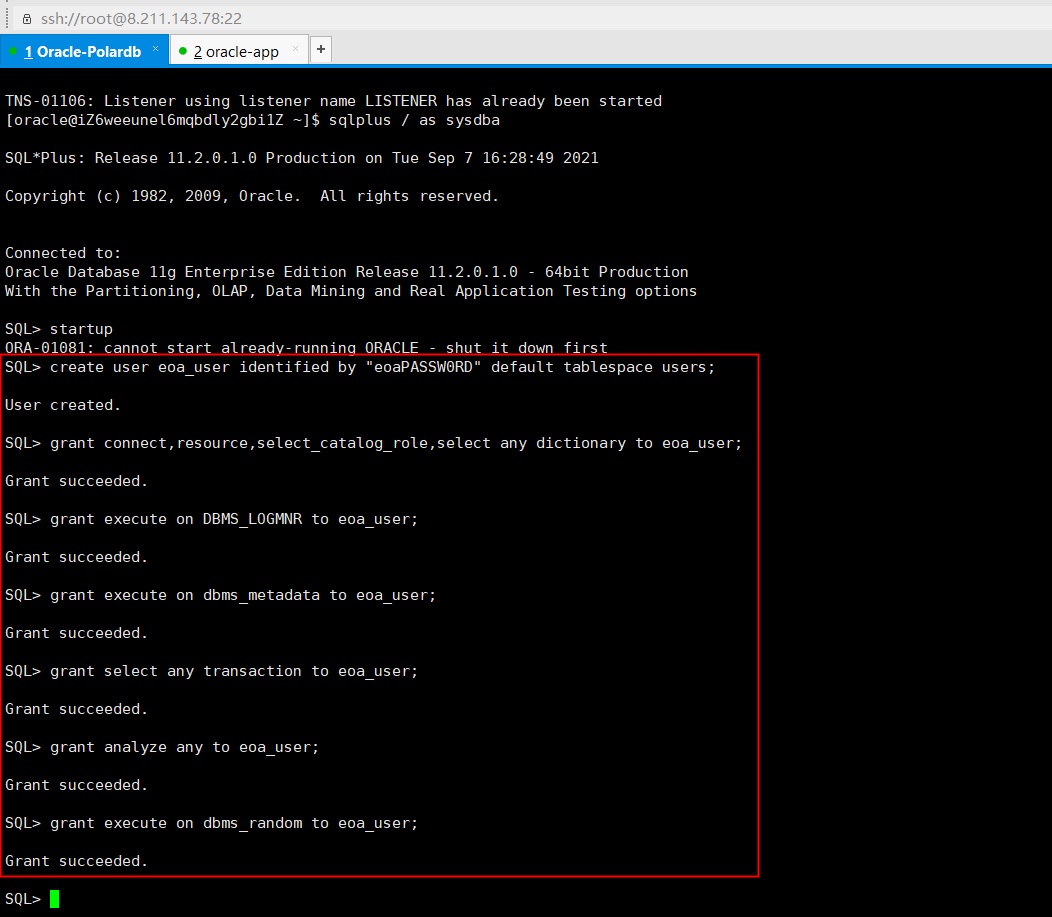Click the 'With the Partitioning, OLAP' line
Viewport: 1052px width, 917px height.
[x=351, y=291]
